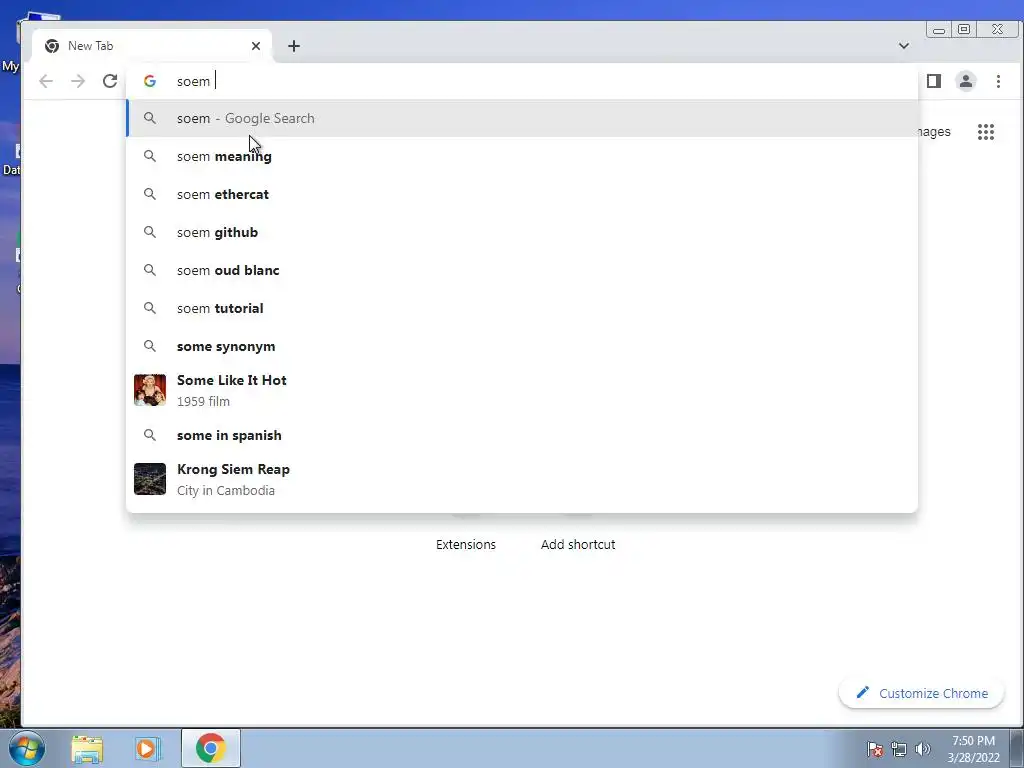Open the Chrome profile avatar
Viewport: 1024px width, 768px height.
click(x=966, y=81)
